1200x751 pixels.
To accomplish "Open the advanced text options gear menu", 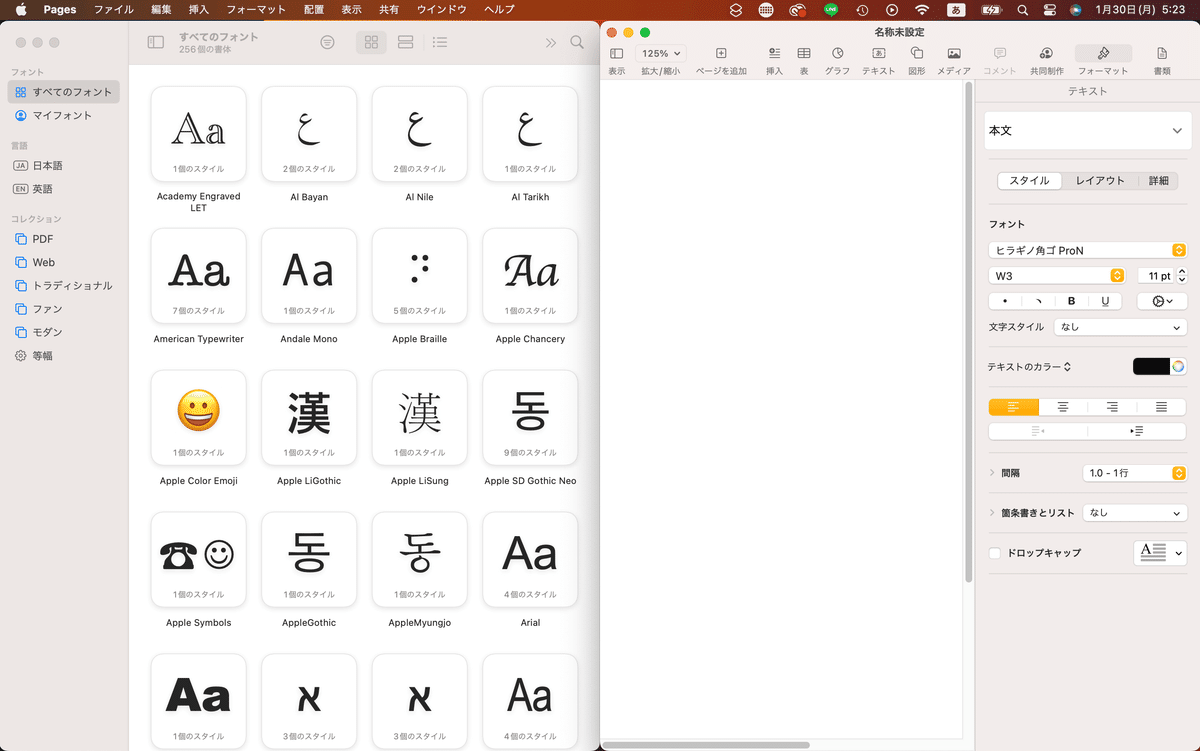I will coord(1162,301).
